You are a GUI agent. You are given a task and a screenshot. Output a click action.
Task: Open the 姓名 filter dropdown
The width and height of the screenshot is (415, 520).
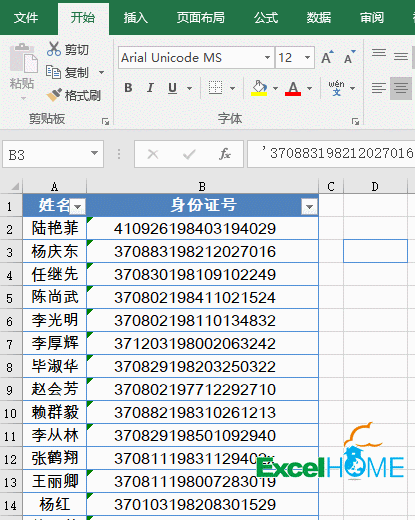coord(78,207)
